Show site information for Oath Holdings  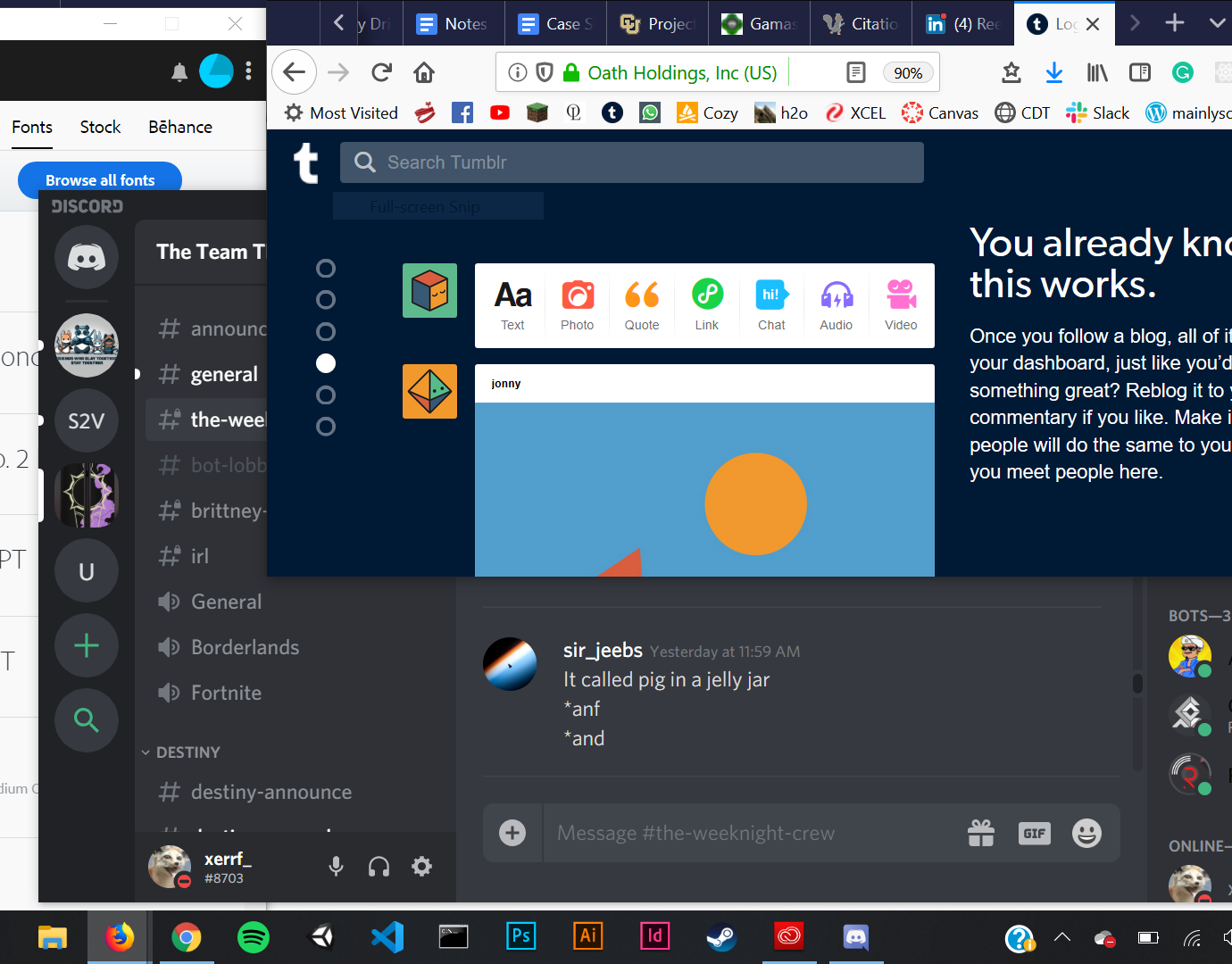tap(518, 72)
